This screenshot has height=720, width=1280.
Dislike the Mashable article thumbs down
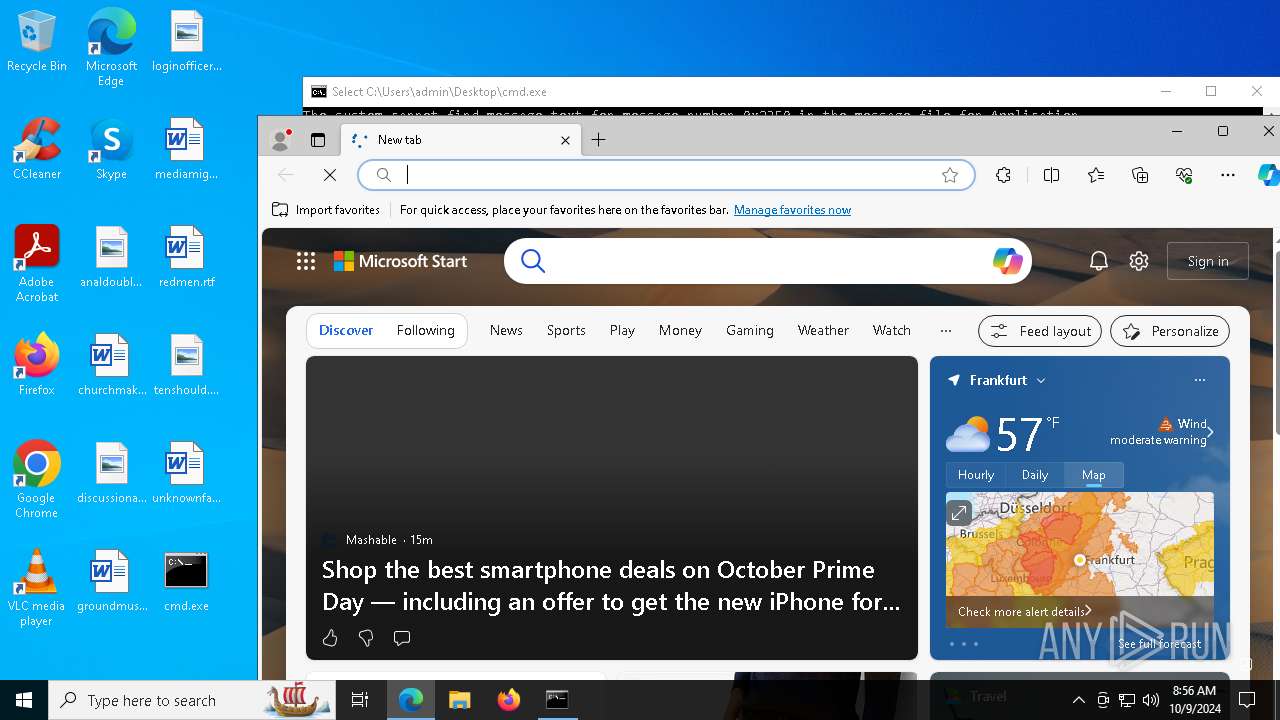[366, 638]
